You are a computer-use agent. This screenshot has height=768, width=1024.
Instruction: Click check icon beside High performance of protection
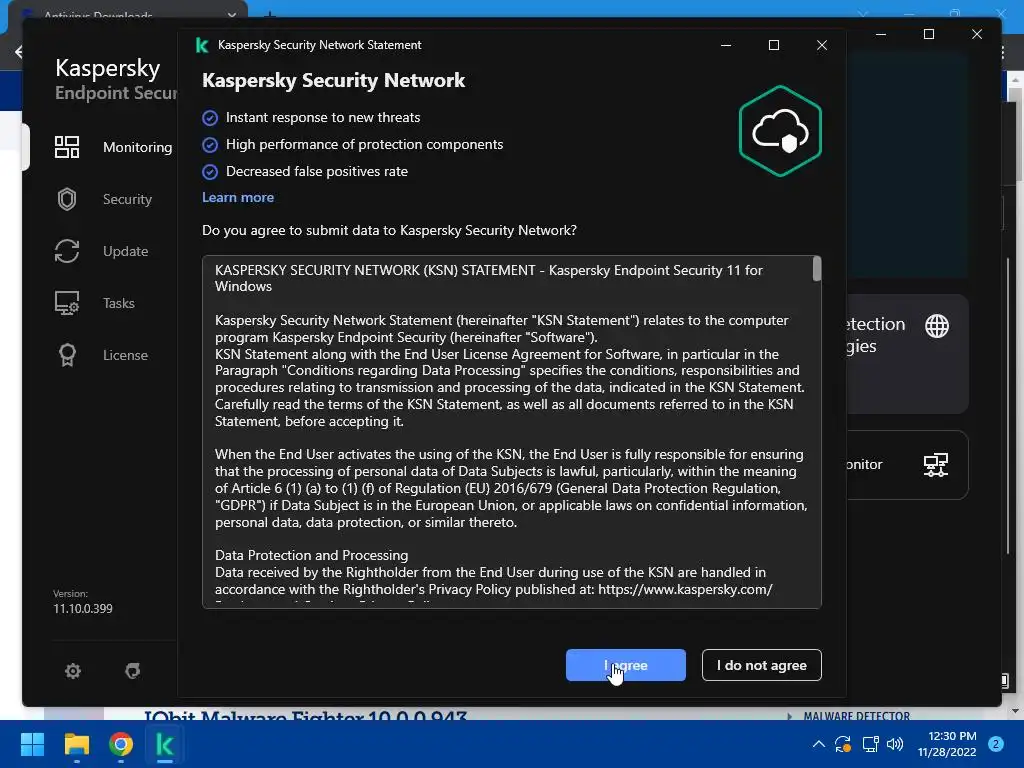(x=210, y=144)
